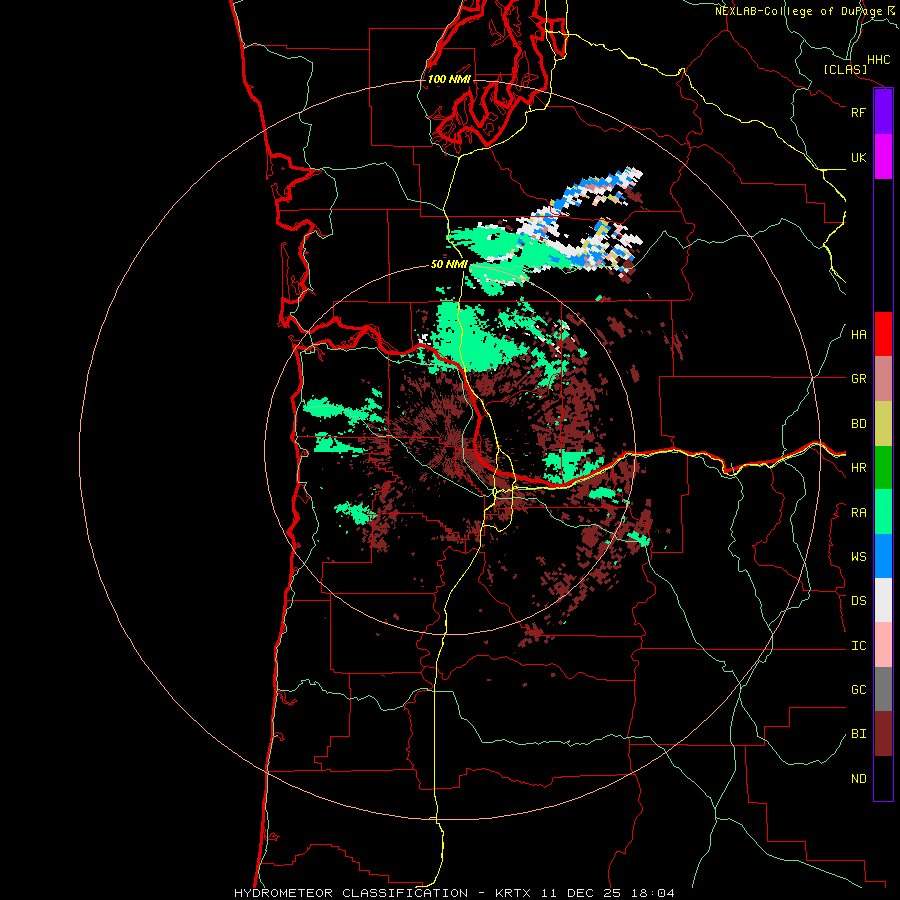The width and height of the screenshot is (900, 900).
Task: Click the BD legend label
Action: [858, 424]
